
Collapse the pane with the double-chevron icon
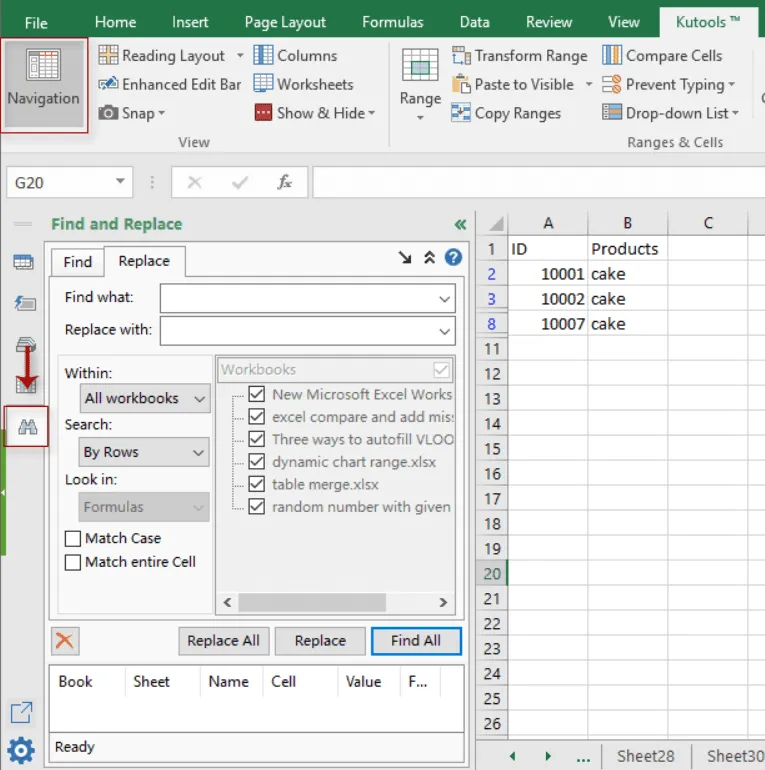pos(460,224)
